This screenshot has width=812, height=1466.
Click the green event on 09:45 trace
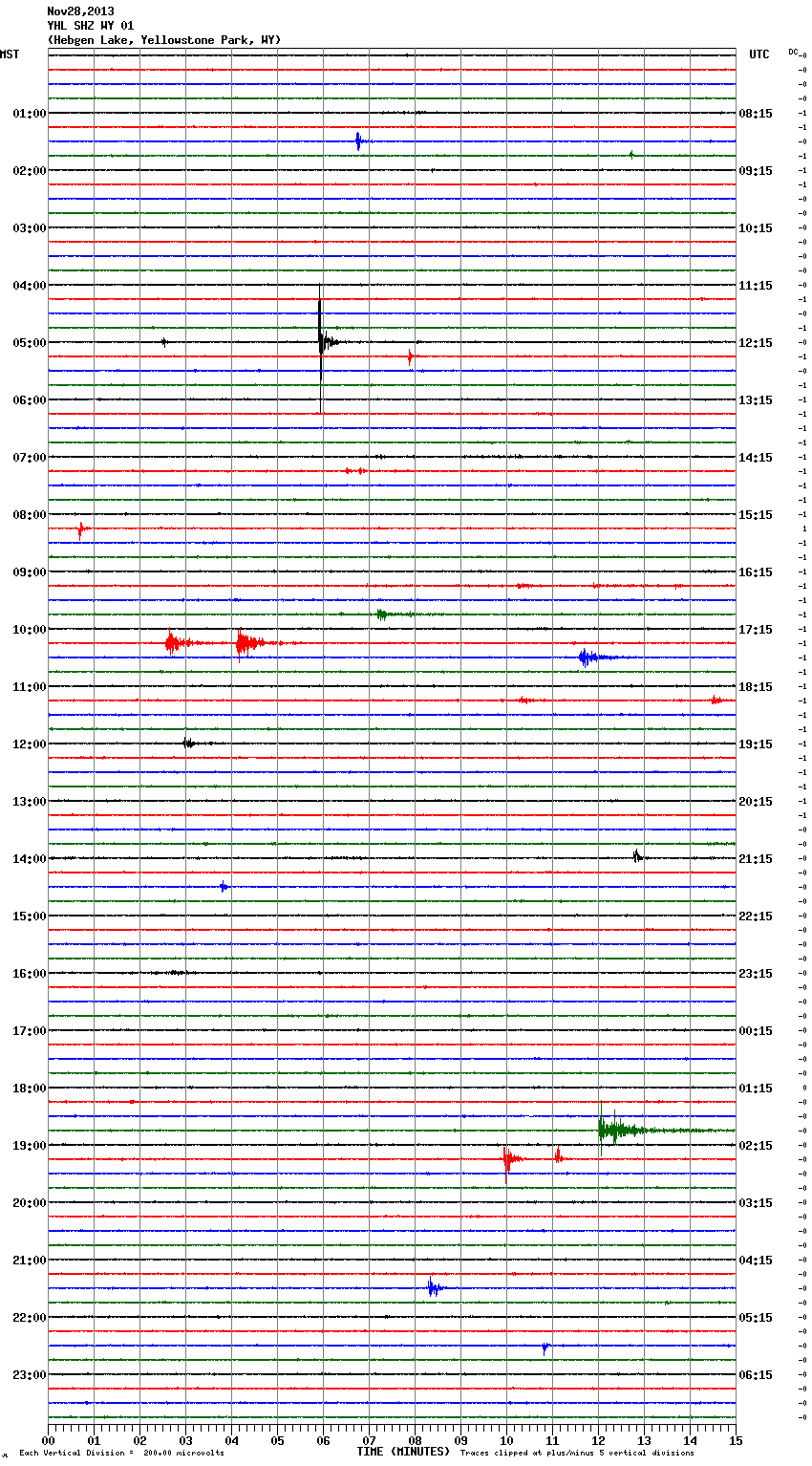(x=382, y=614)
